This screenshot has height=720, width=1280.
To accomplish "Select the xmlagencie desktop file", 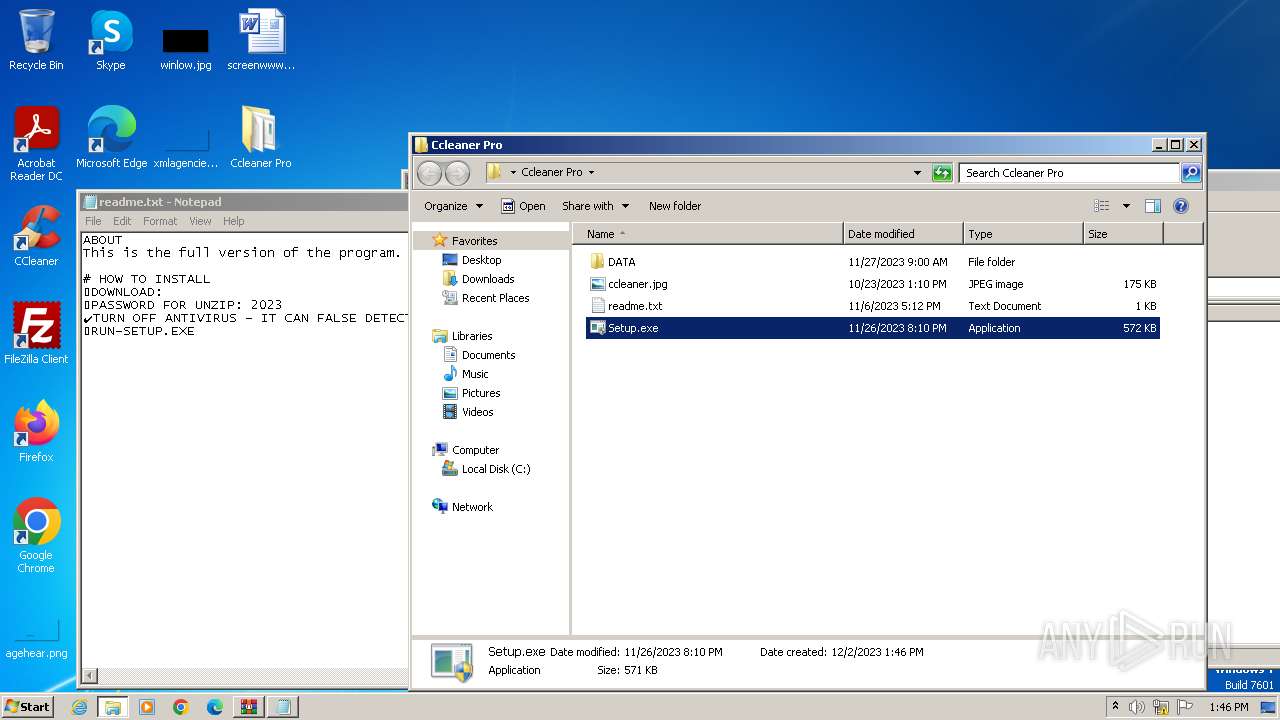I will click(186, 148).
